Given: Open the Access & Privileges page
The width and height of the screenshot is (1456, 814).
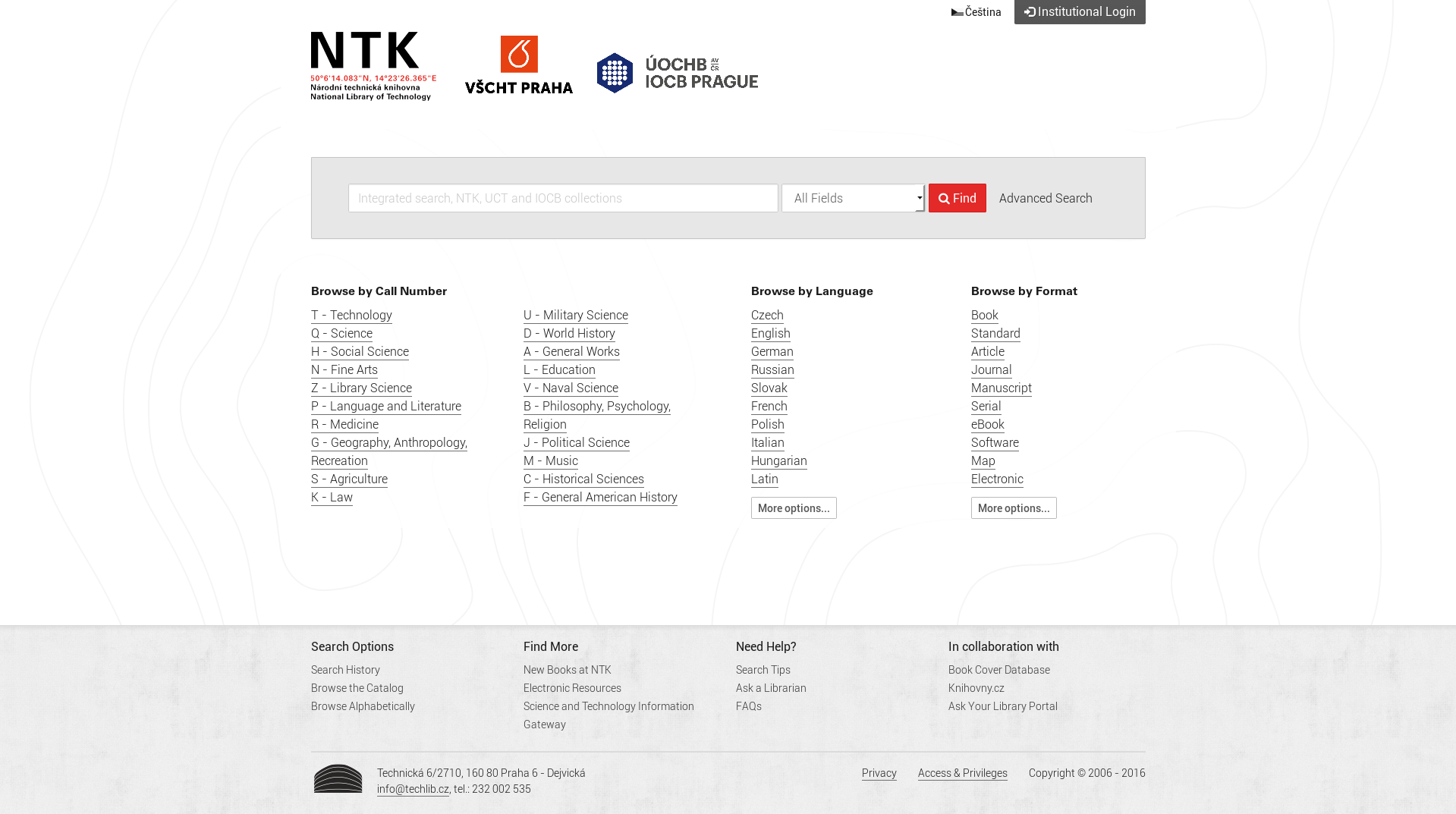Looking at the screenshot, I should 962,773.
